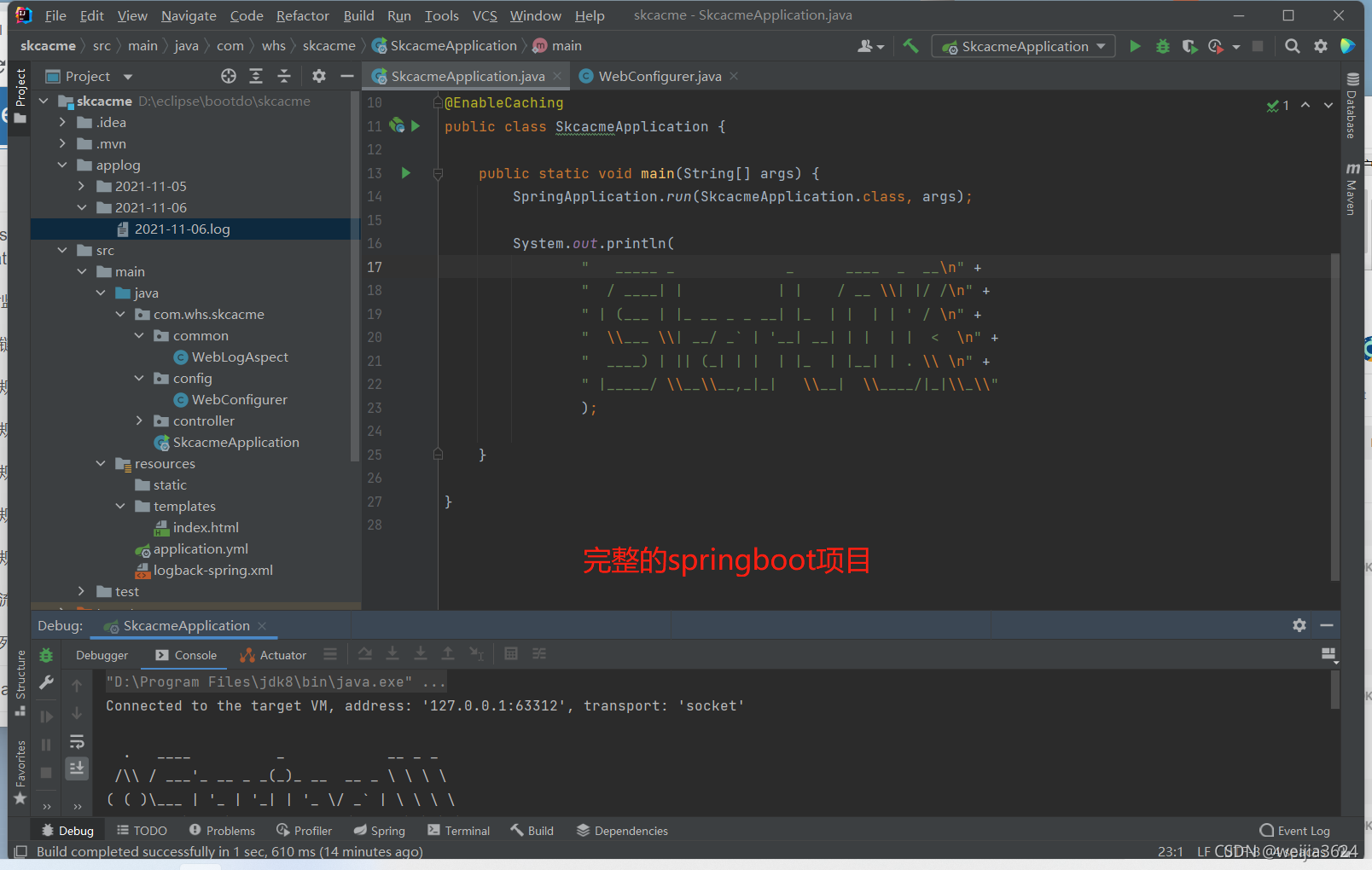Click index.html in templates
The width and height of the screenshot is (1372, 870).
(206, 527)
